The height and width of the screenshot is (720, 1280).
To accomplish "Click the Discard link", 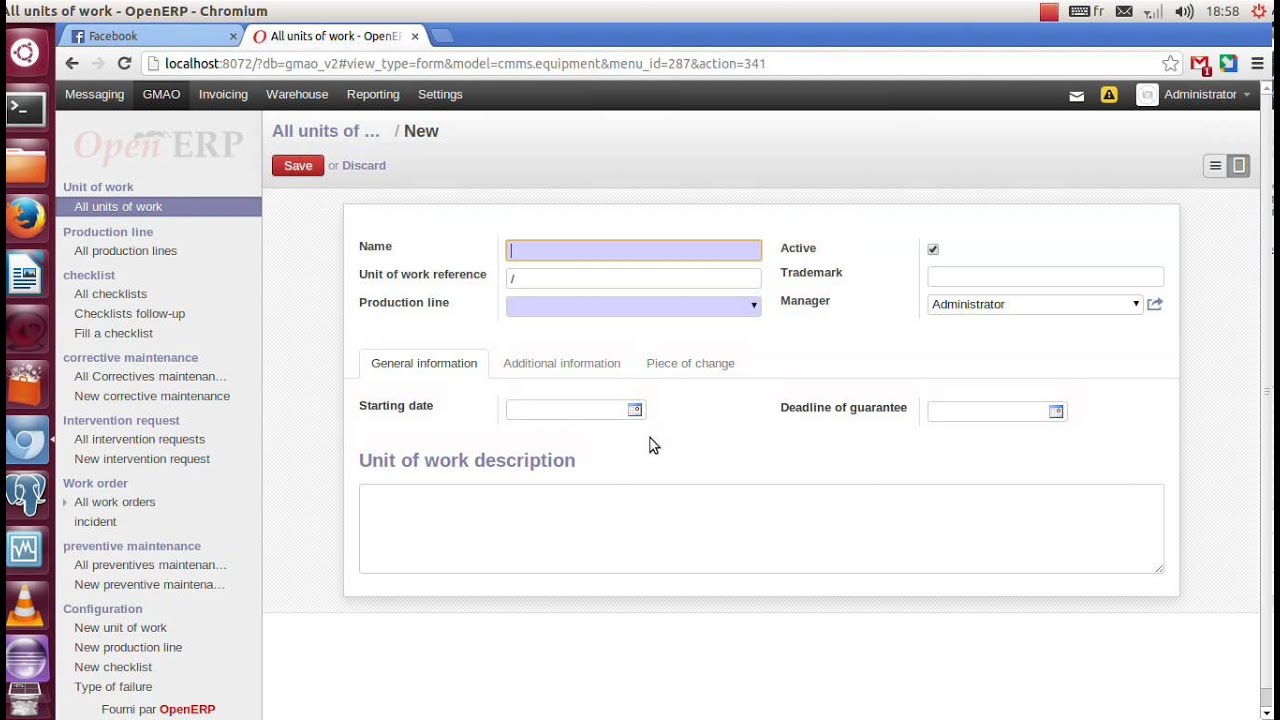I will [363, 165].
